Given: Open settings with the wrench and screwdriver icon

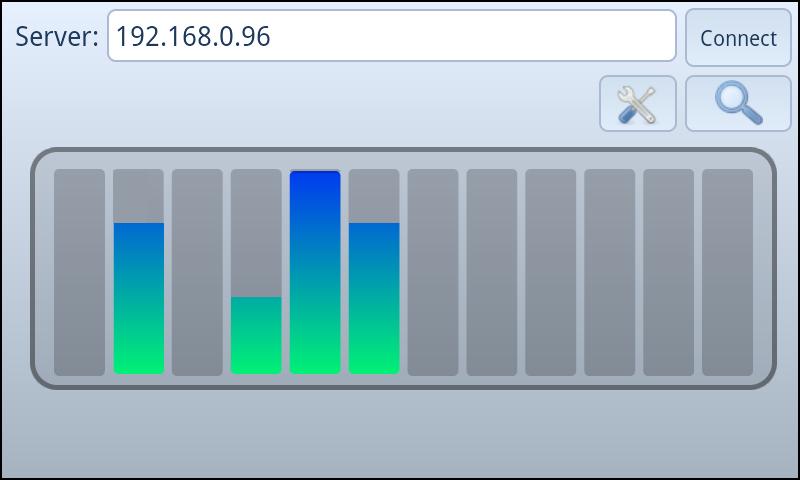Looking at the screenshot, I should click(638, 104).
